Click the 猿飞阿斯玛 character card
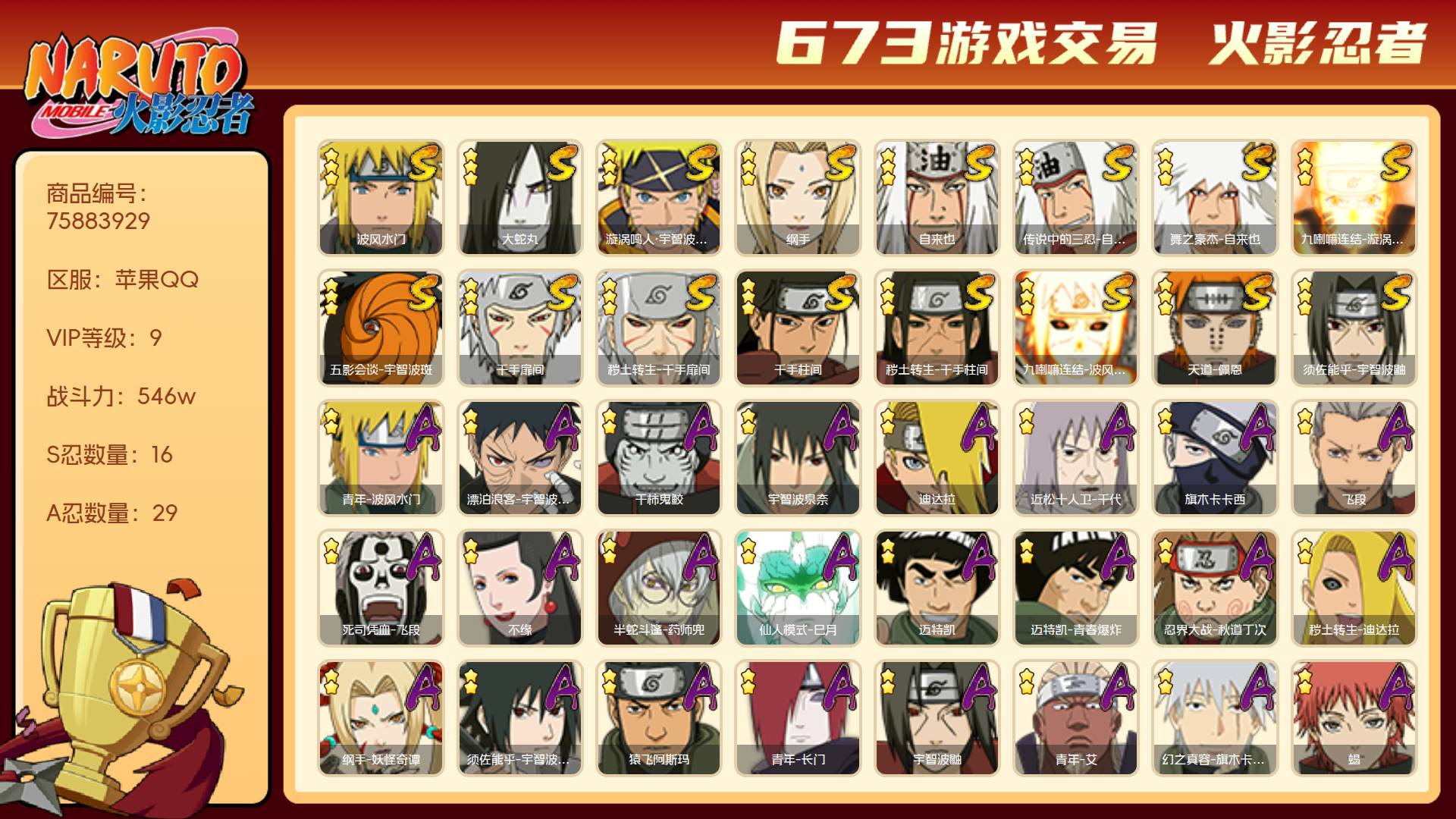The height and width of the screenshot is (819, 1456). 658,718
